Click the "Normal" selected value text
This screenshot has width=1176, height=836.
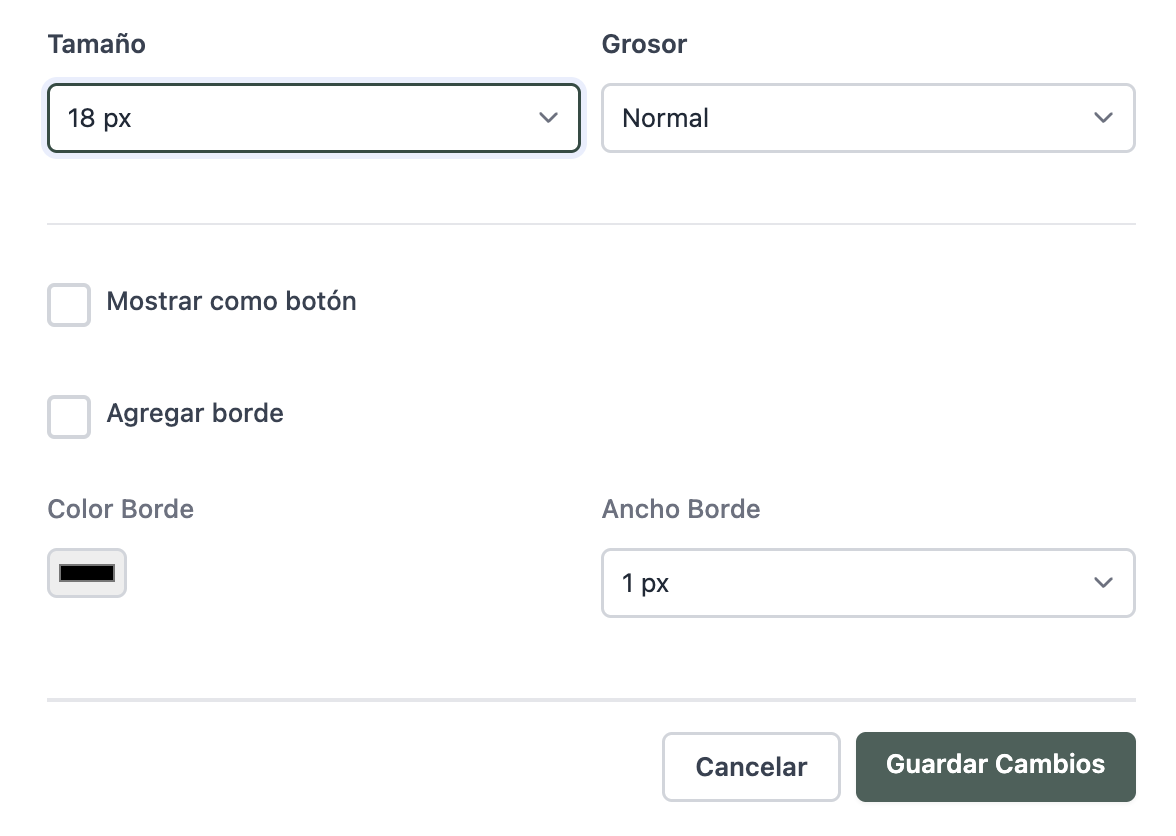click(x=665, y=118)
